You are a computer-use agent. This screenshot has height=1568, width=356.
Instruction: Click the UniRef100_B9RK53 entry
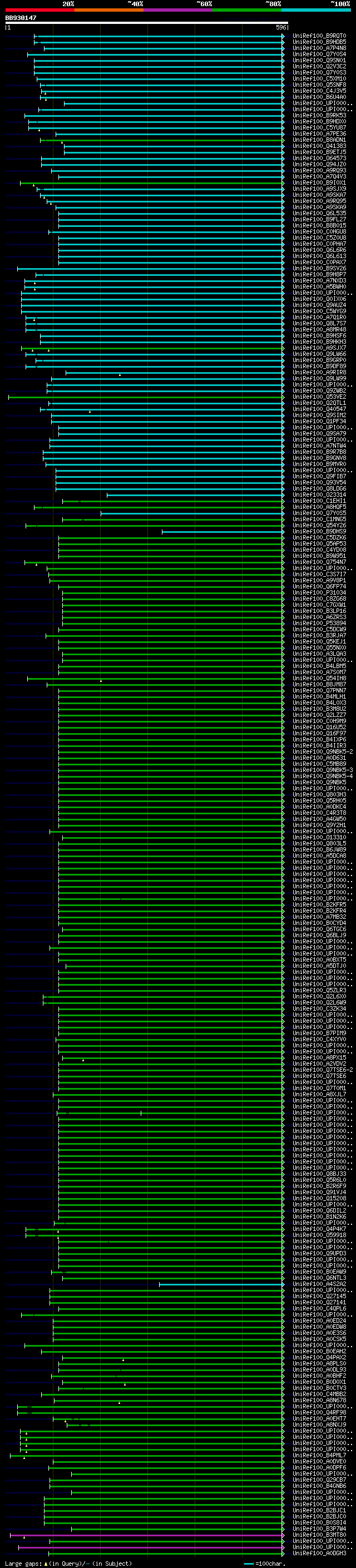point(319,116)
